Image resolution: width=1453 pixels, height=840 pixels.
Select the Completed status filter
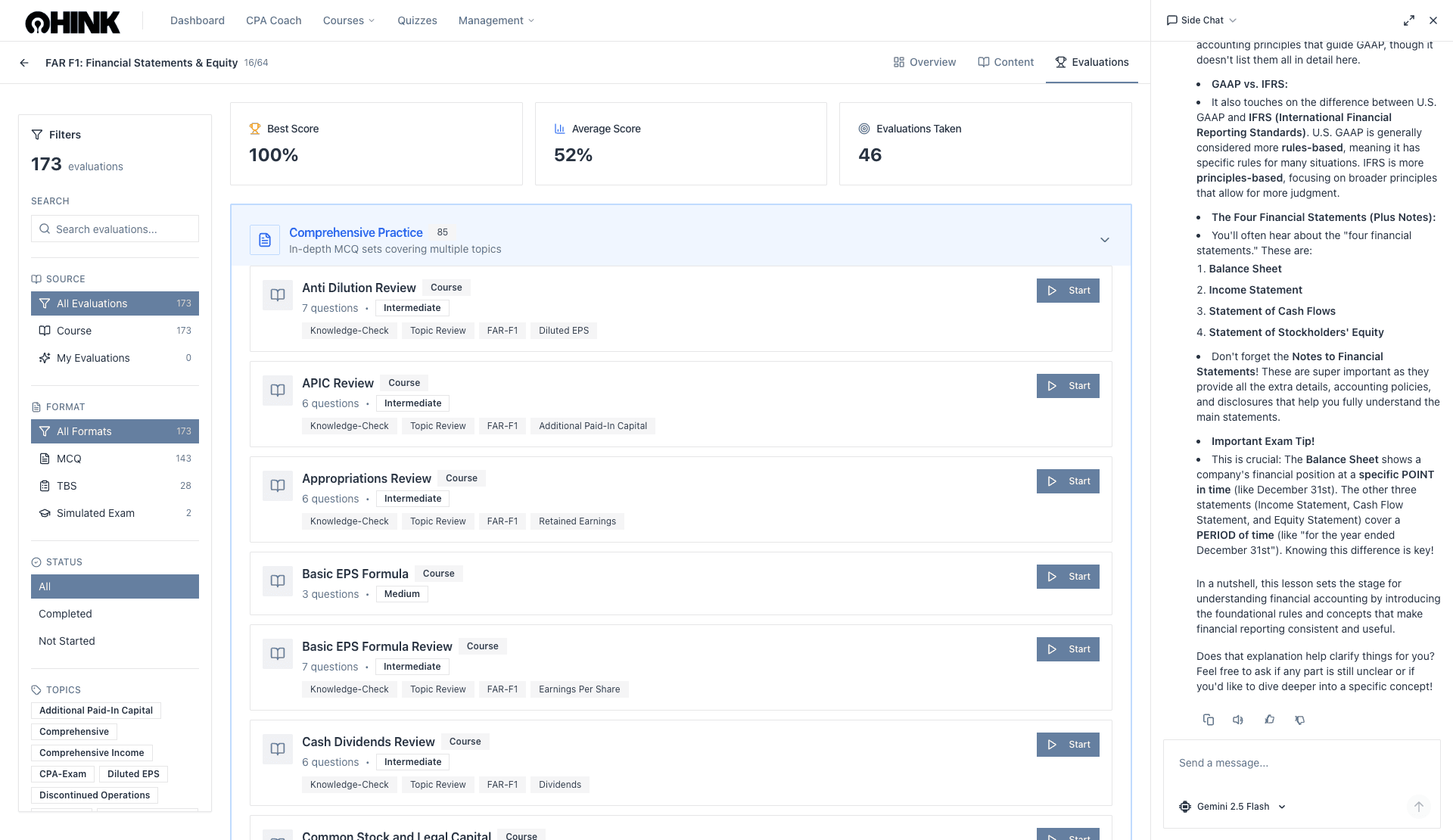click(65, 614)
